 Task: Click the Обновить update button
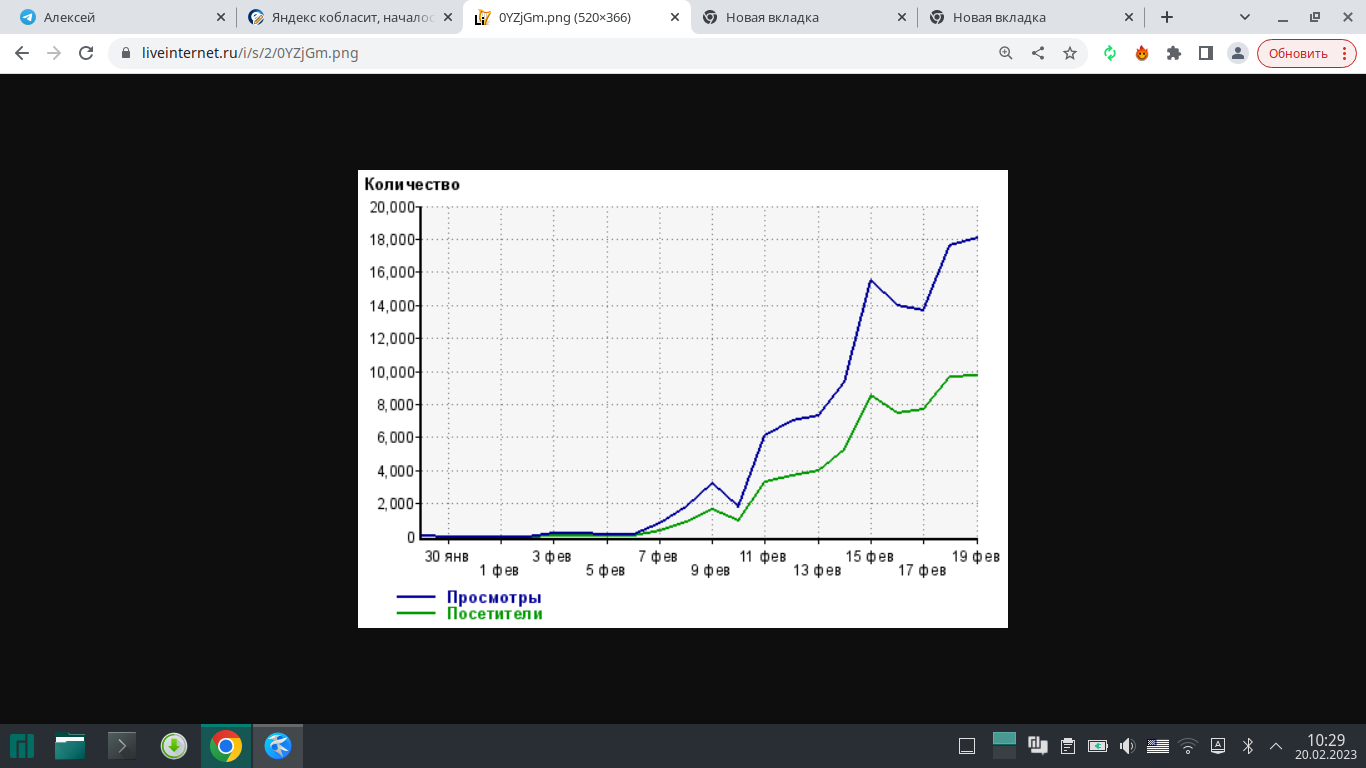click(x=1306, y=53)
